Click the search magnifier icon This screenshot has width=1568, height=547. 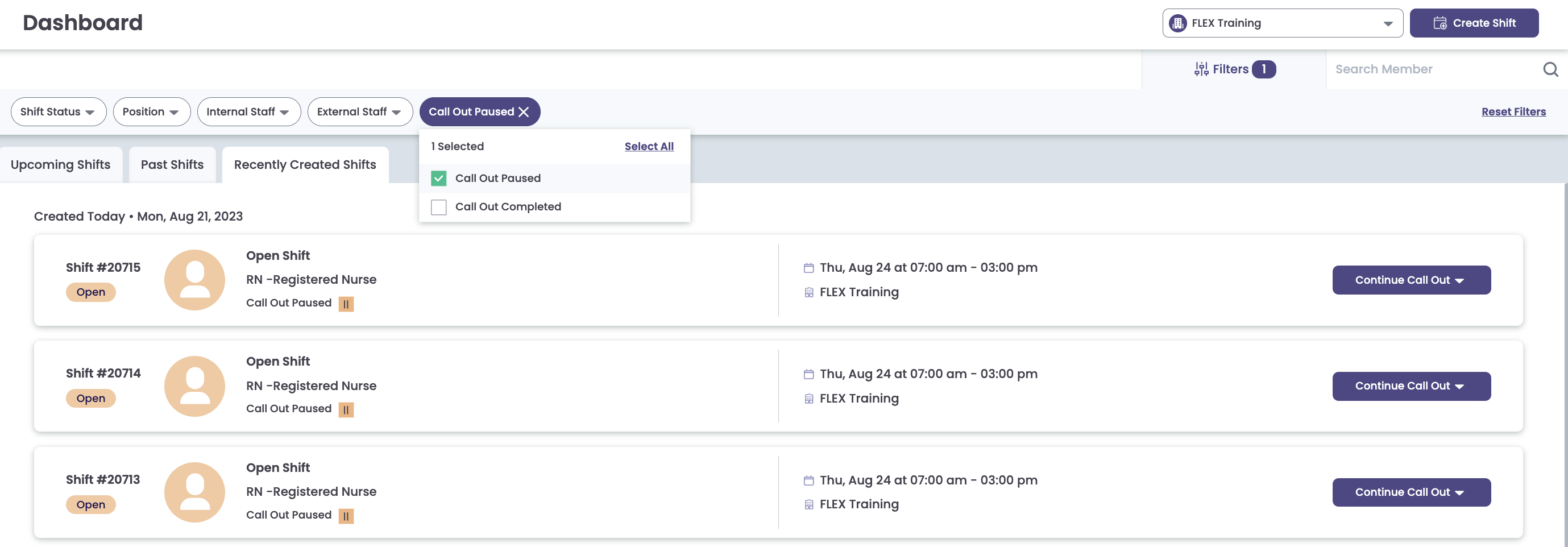coord(1550,69)
